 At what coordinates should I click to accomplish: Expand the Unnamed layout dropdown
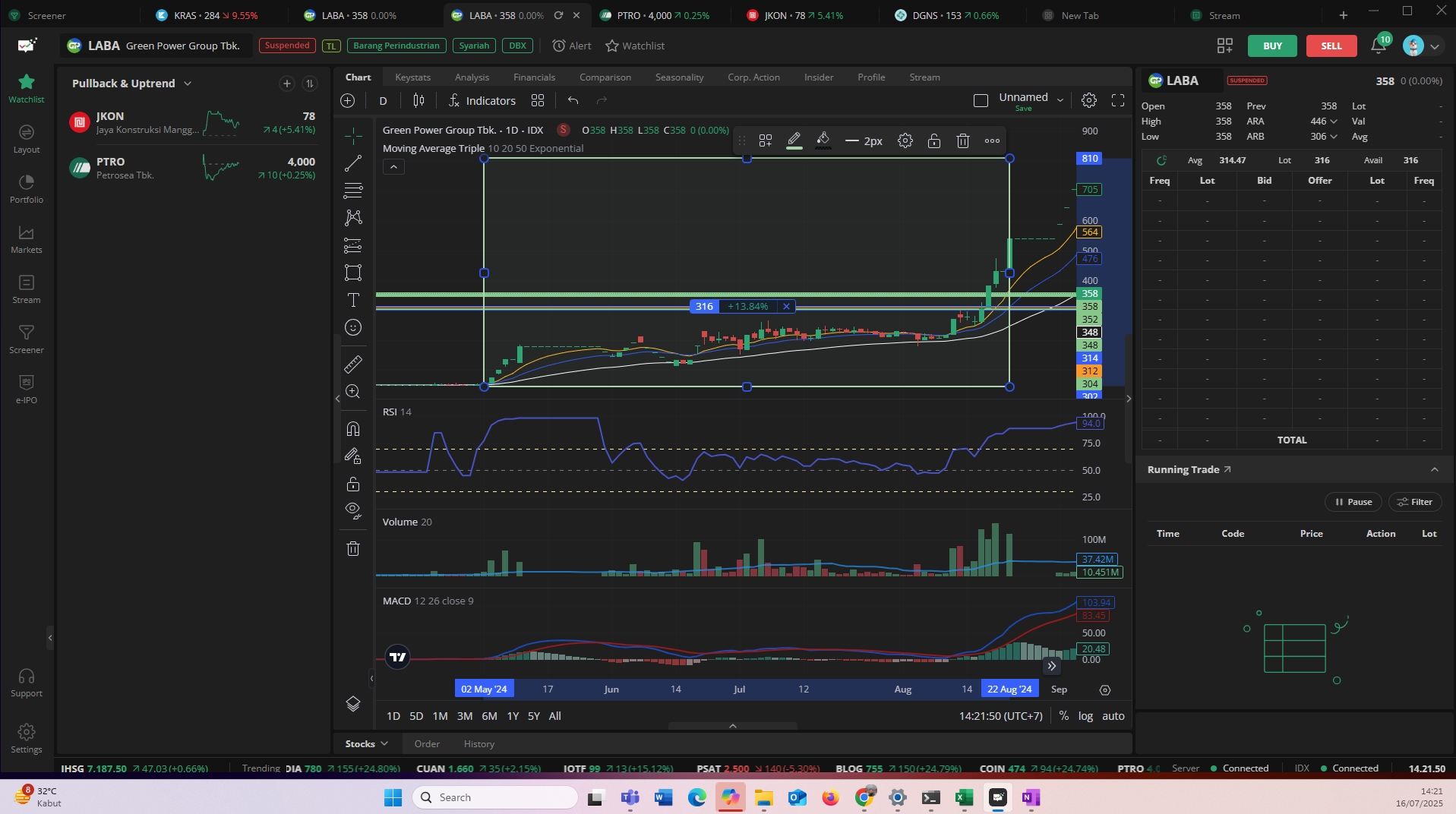(x=1060, y=100)
